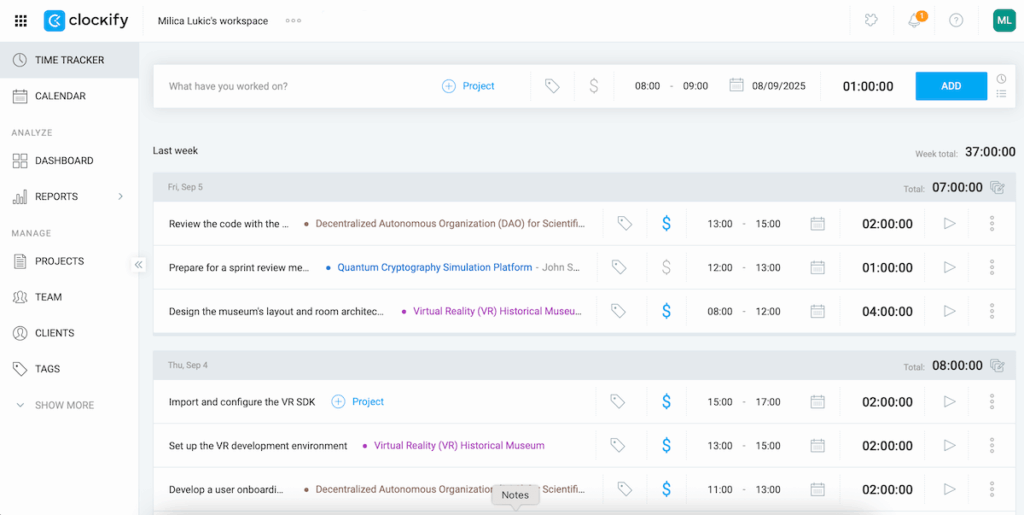Viewport: 1024px width, 515px height.
Task: Open date picker showing 08/09/2025
Action: pyautogui.click(x=768, y=86)
